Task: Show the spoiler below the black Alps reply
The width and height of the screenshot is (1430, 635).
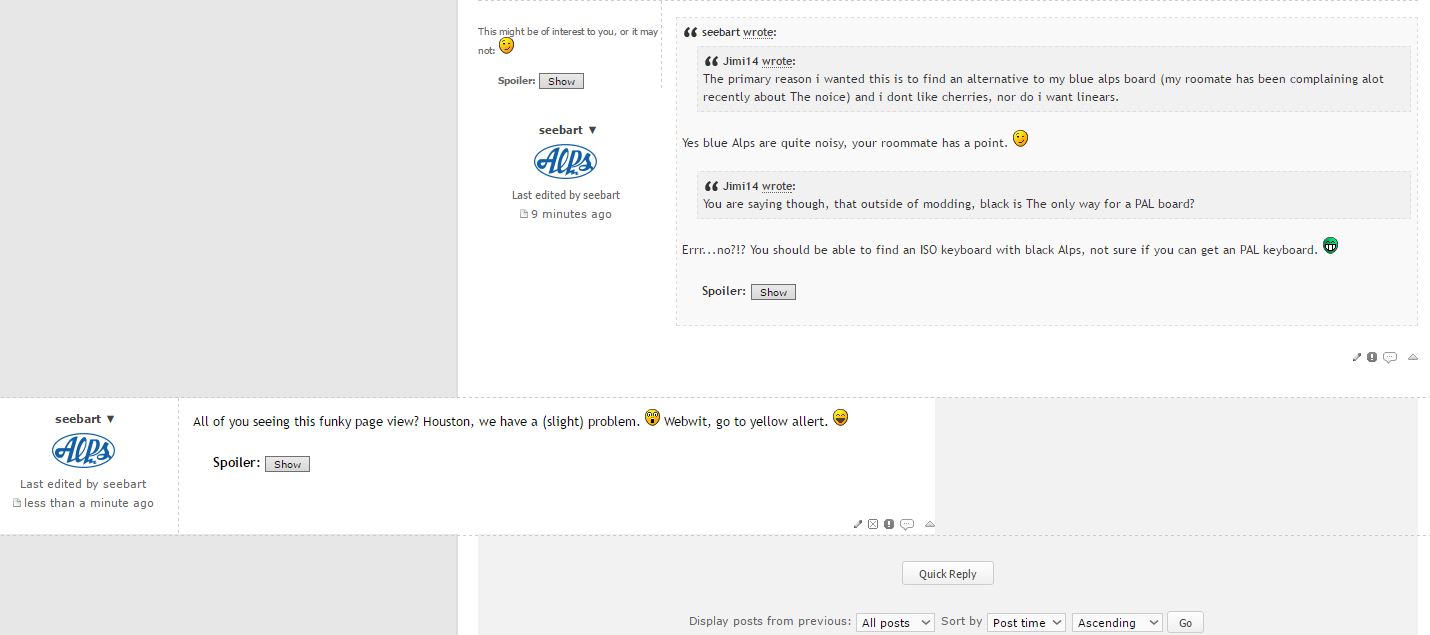Action: 773,292
